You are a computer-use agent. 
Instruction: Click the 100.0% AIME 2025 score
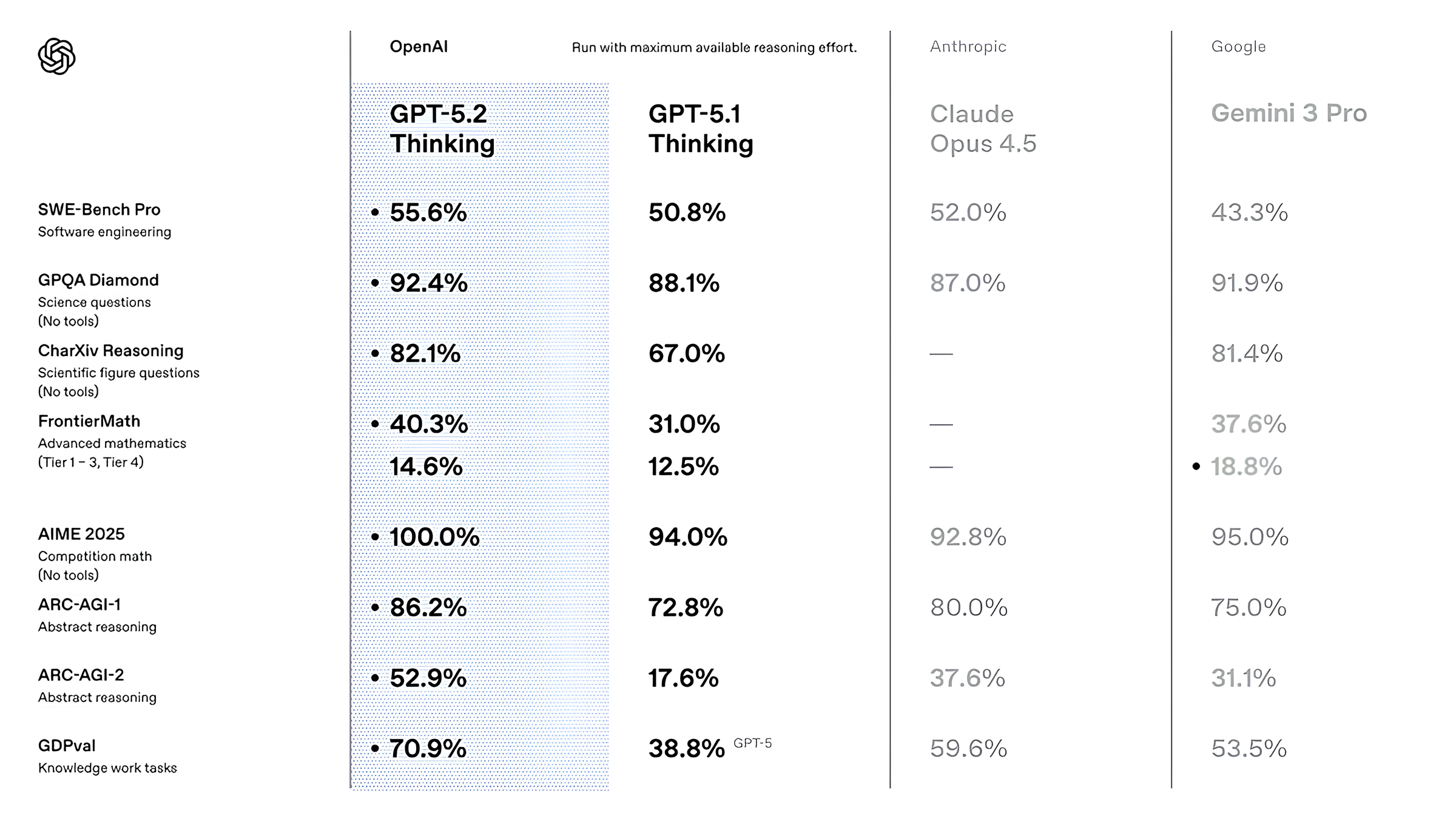434,537
